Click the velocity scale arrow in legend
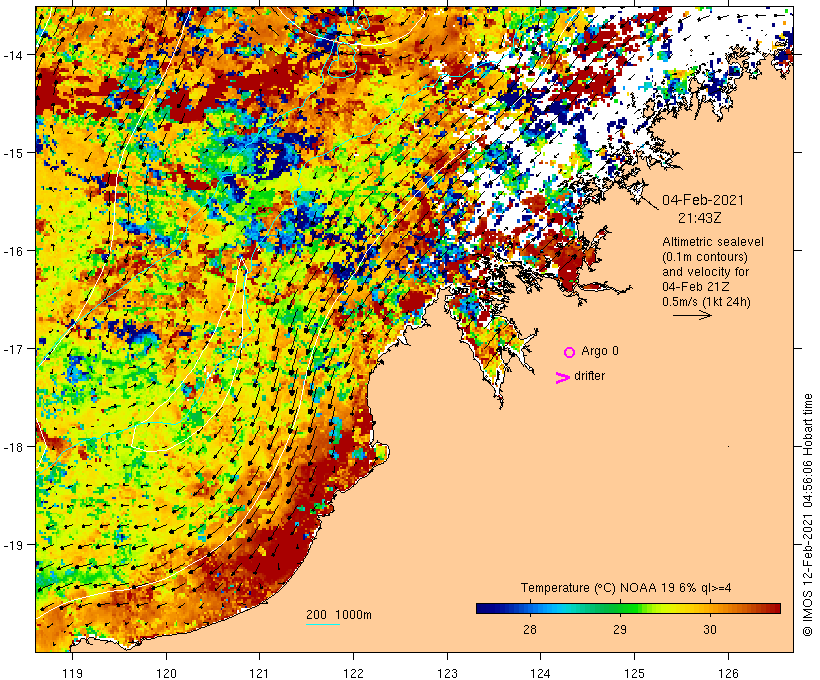This screenshot has width=820, height=680. (x=692, y=315)
